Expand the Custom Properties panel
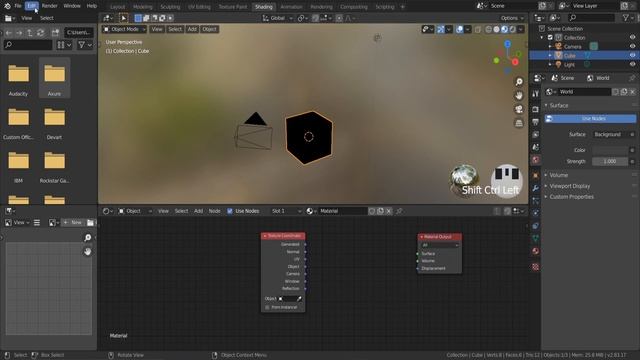The height and width of the screenshot is (360, 640). pos(571,197)
